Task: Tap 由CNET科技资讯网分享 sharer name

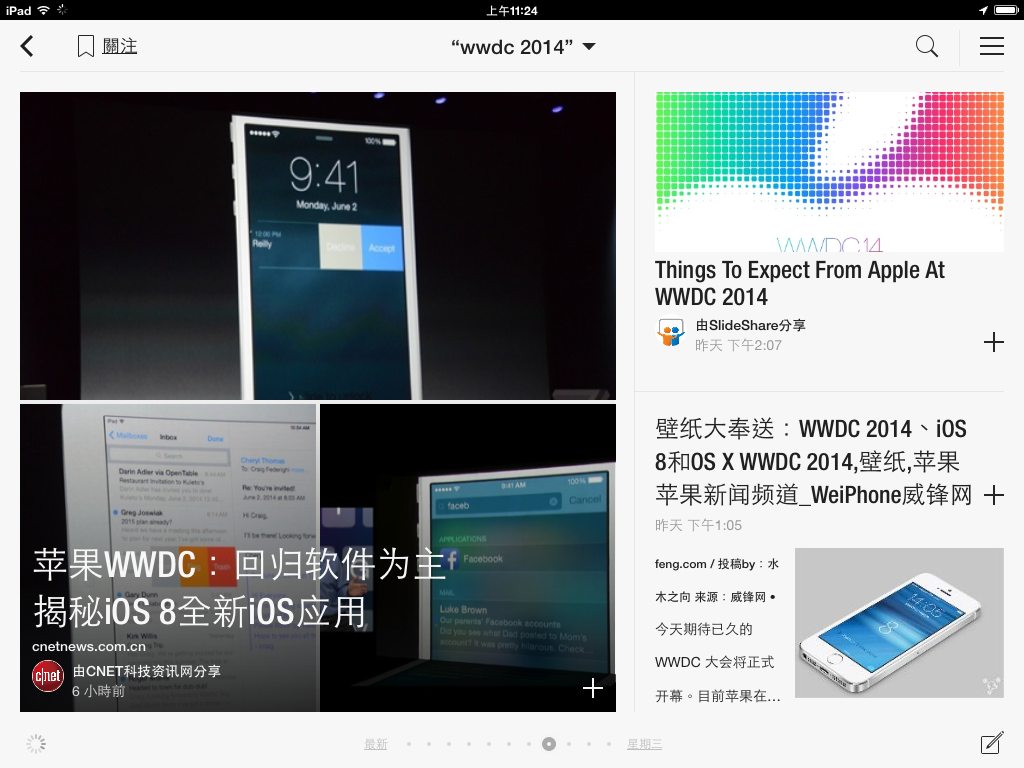Action: tap(146, 671)
